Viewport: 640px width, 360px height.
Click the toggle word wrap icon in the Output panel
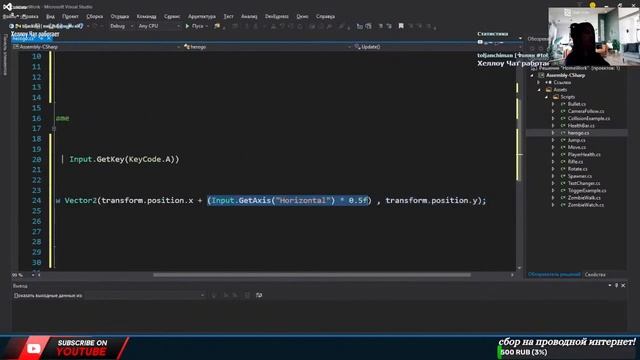pos(259,295)
